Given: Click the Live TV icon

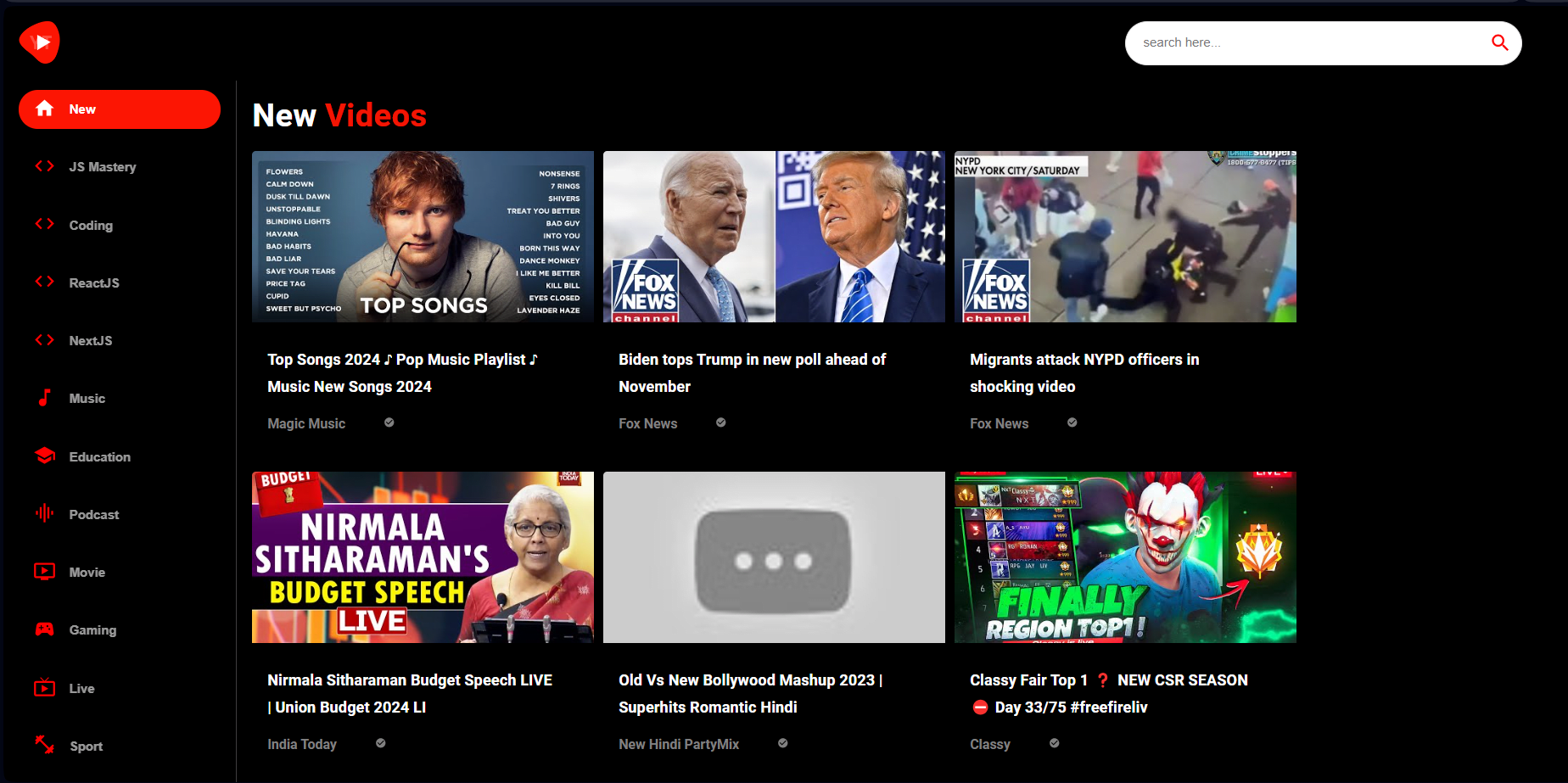Looking at the screenshot, I should coord(45,687).
